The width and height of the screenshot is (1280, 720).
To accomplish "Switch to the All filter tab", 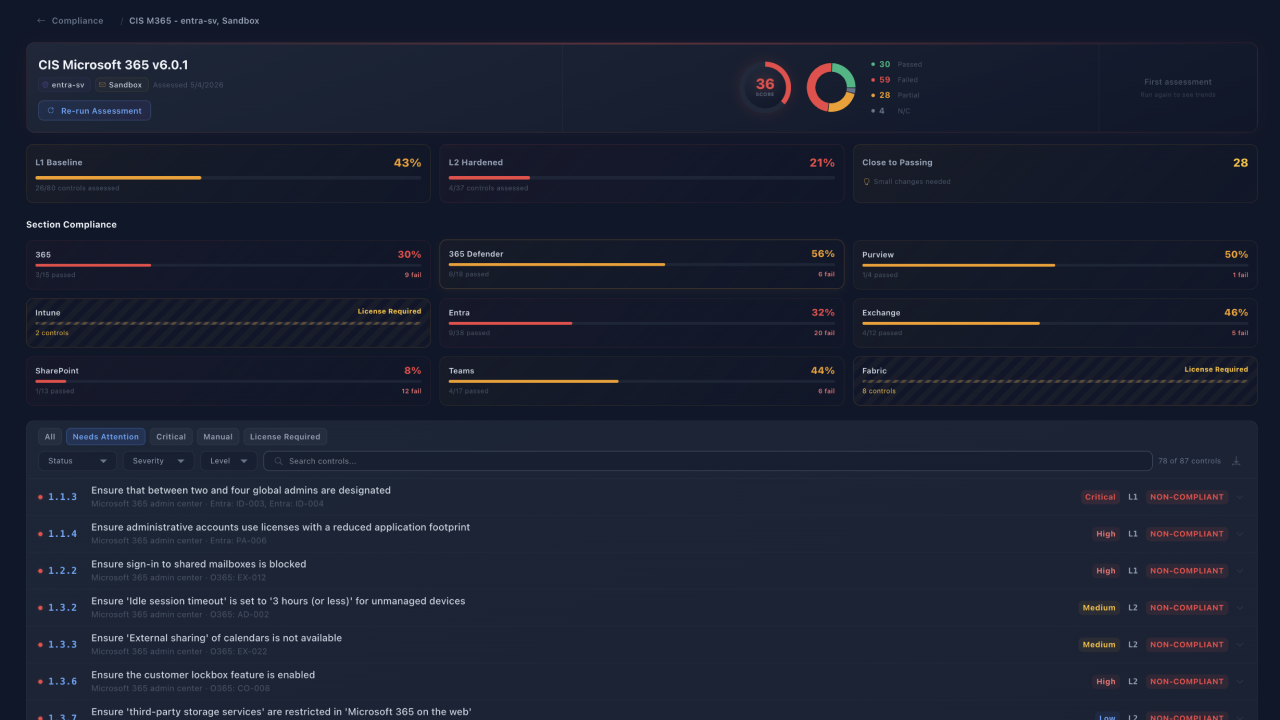I will [50, 437].
